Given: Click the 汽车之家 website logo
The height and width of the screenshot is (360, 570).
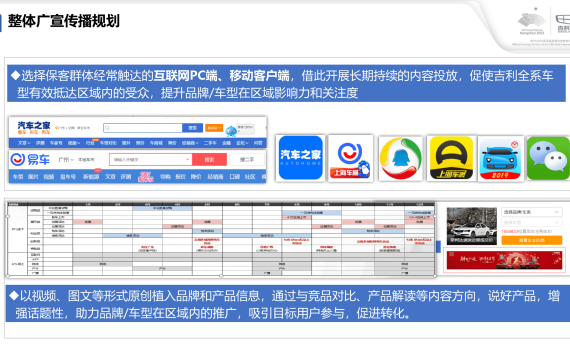Looking at the screenshot, I should [34, 127].
